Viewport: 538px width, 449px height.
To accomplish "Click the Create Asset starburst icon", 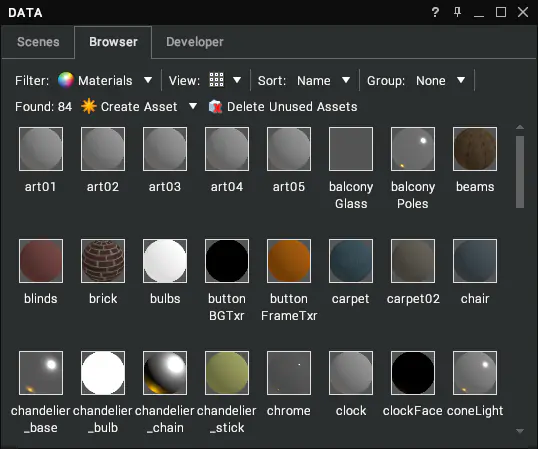I will (89, 106).
